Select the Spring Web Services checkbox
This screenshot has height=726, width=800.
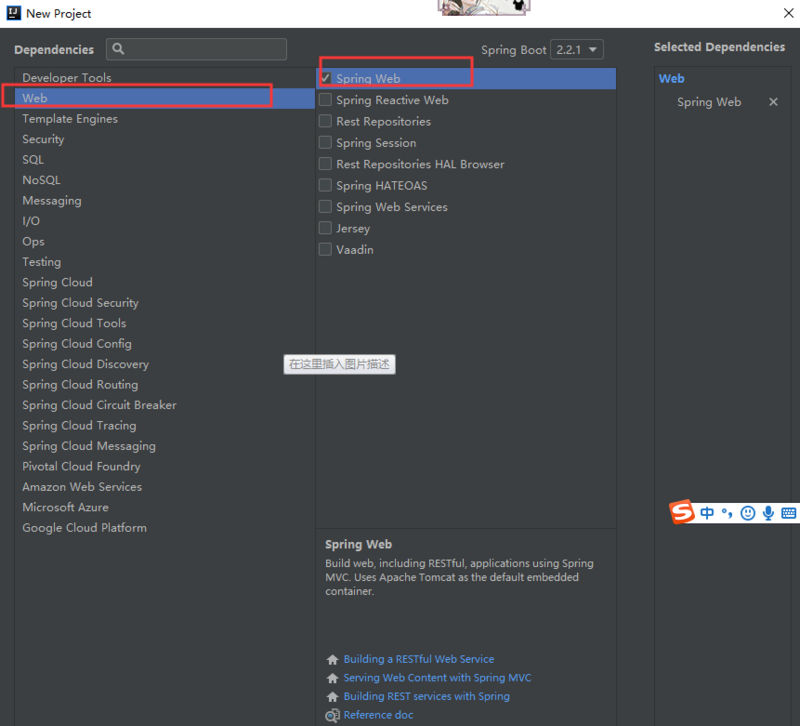click(326, 207)
